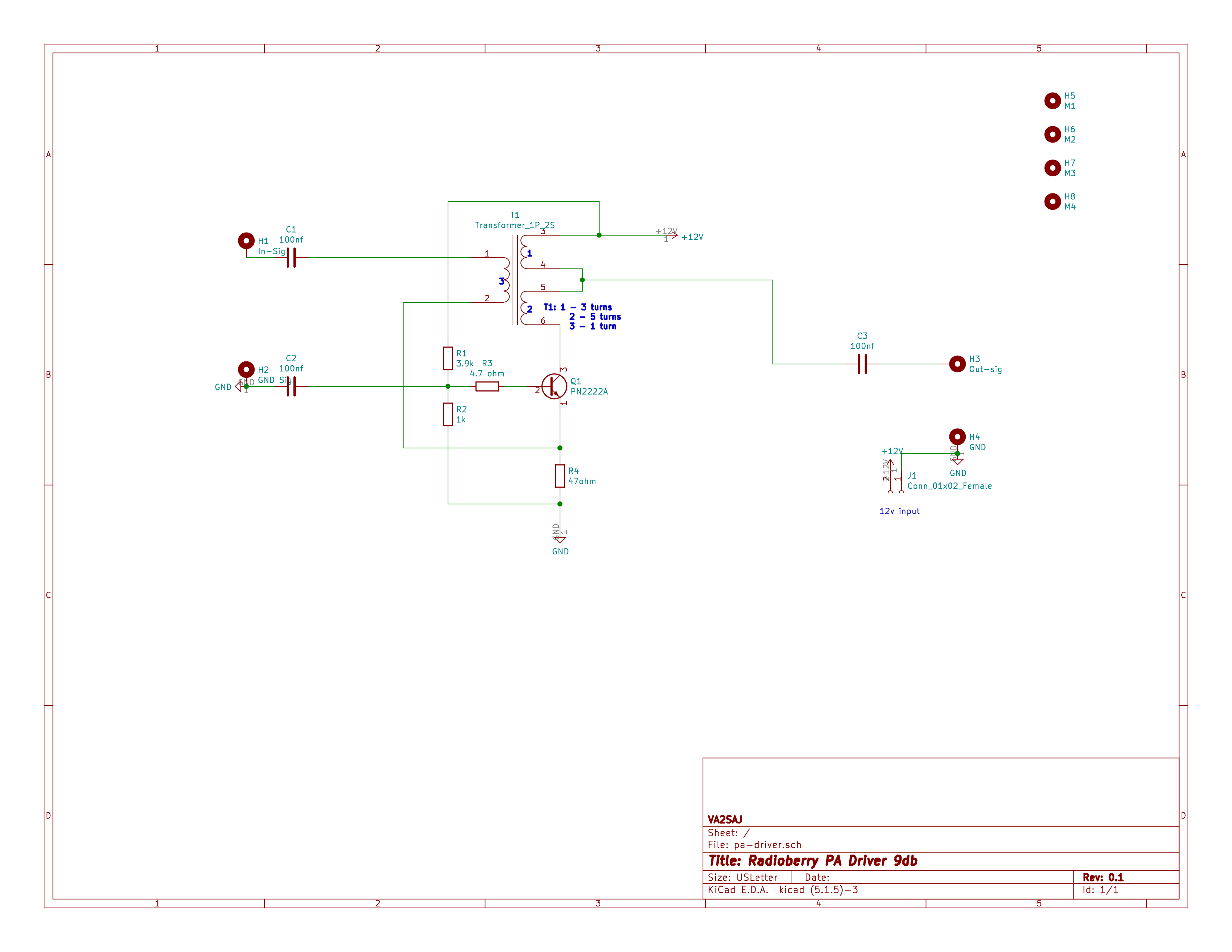This screenshot has width=1232, height=952.
Task: Click the 'Rev: 0.1' field
Action: coord(1103,878)
